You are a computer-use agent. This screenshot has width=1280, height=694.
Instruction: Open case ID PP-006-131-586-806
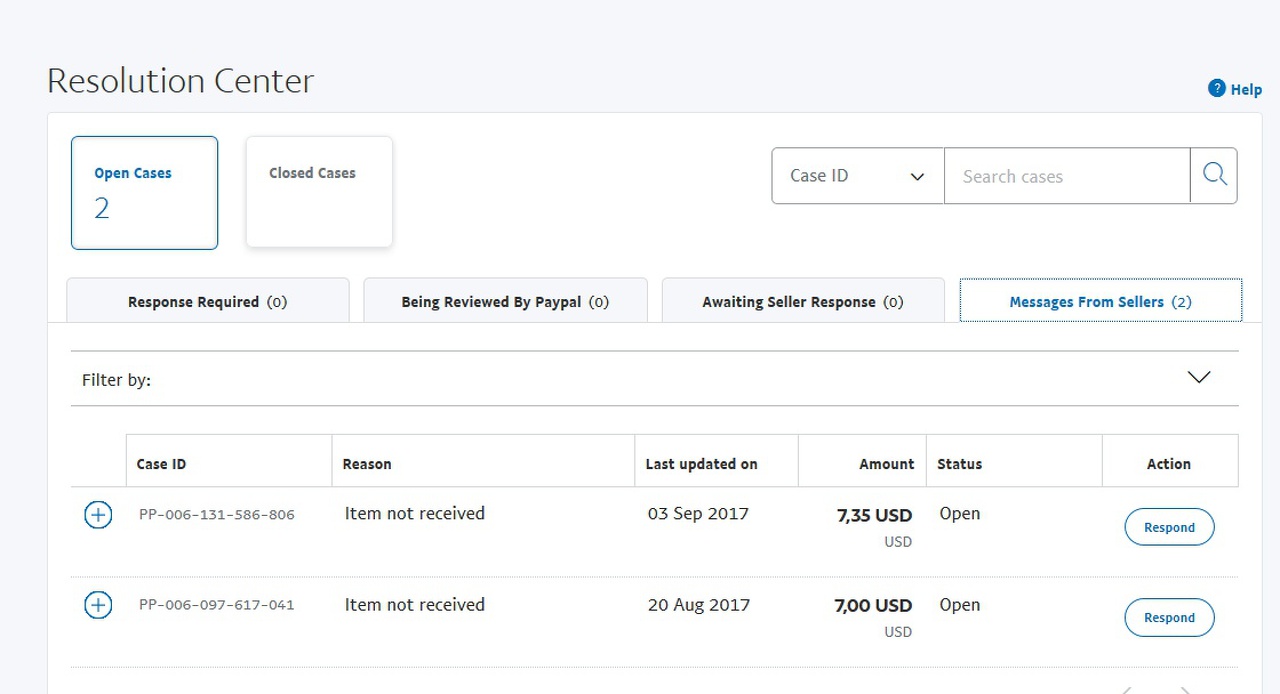(x=217, y=515)
